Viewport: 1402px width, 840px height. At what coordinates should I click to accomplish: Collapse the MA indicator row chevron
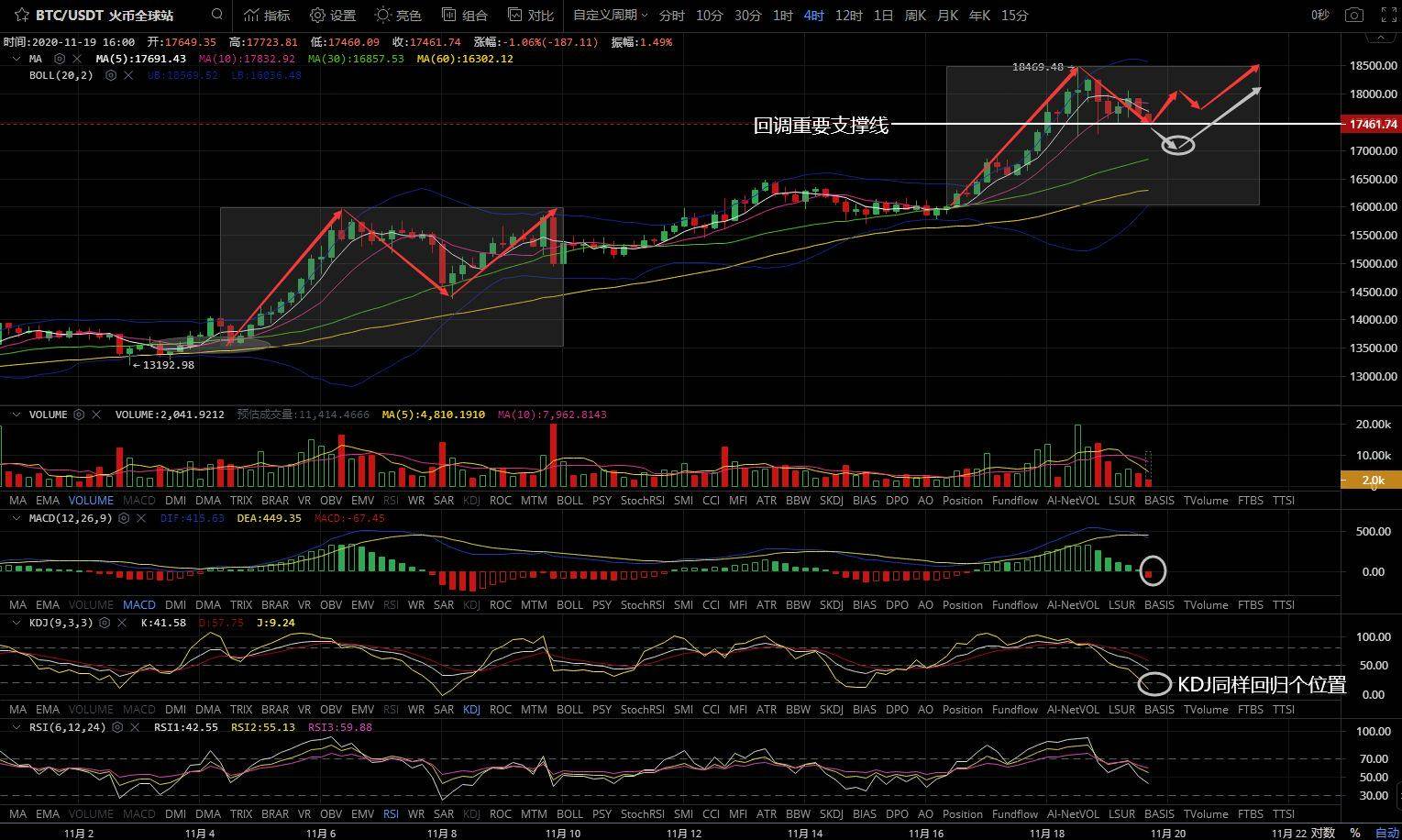pyautogui.click(x=16, y=59)
